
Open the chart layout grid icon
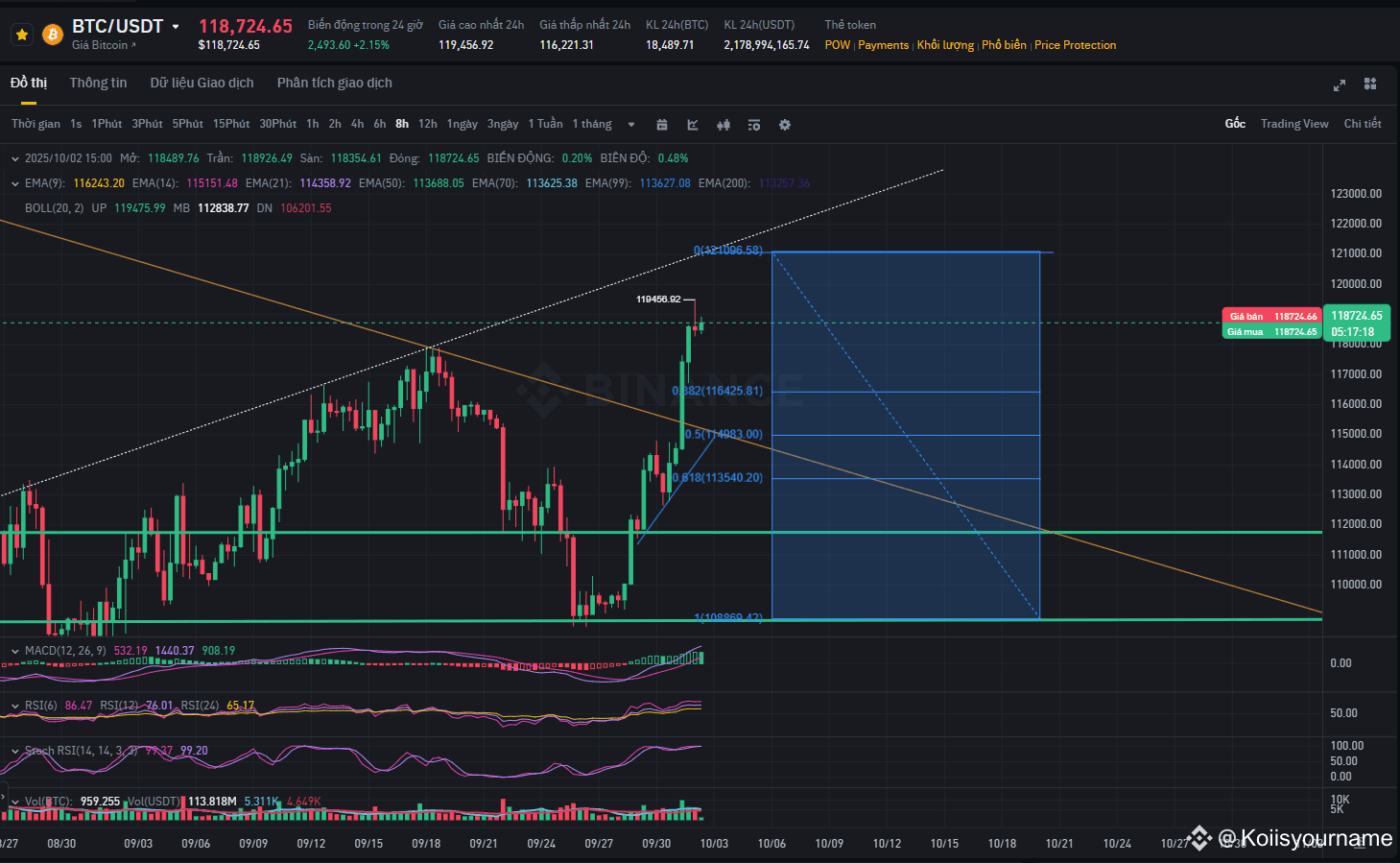pos(1370,84)
